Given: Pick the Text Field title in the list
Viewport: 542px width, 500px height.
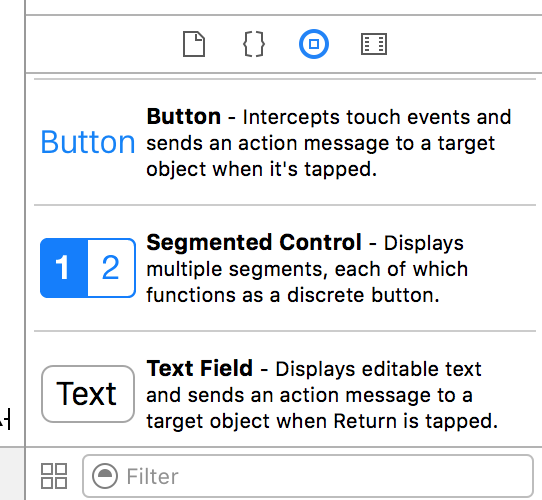Looking at the screenshot, I should pyautogui.click(x=199, y=368).
